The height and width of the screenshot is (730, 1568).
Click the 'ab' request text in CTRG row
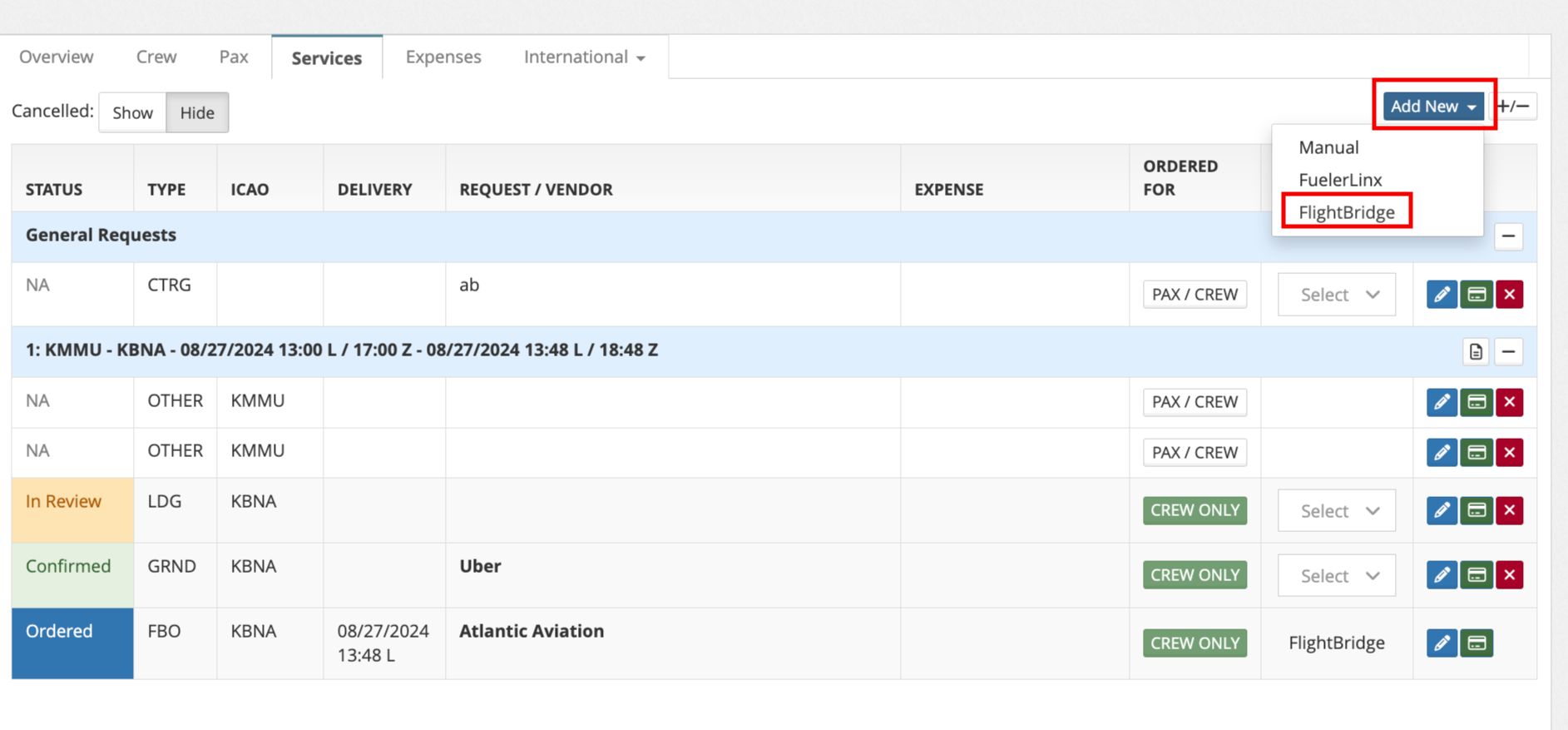(469, 285)
